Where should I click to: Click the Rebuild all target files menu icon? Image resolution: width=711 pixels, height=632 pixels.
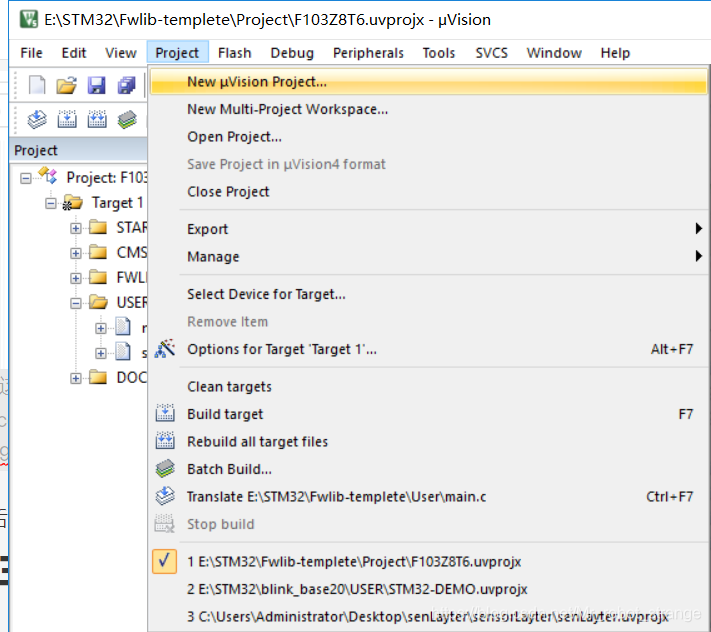(165, 441)
